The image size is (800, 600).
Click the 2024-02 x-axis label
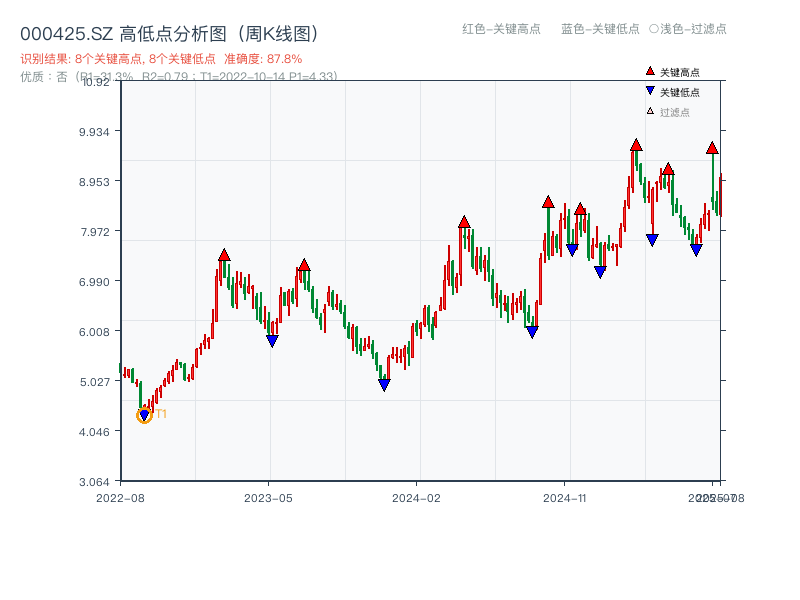click(416, 498)
